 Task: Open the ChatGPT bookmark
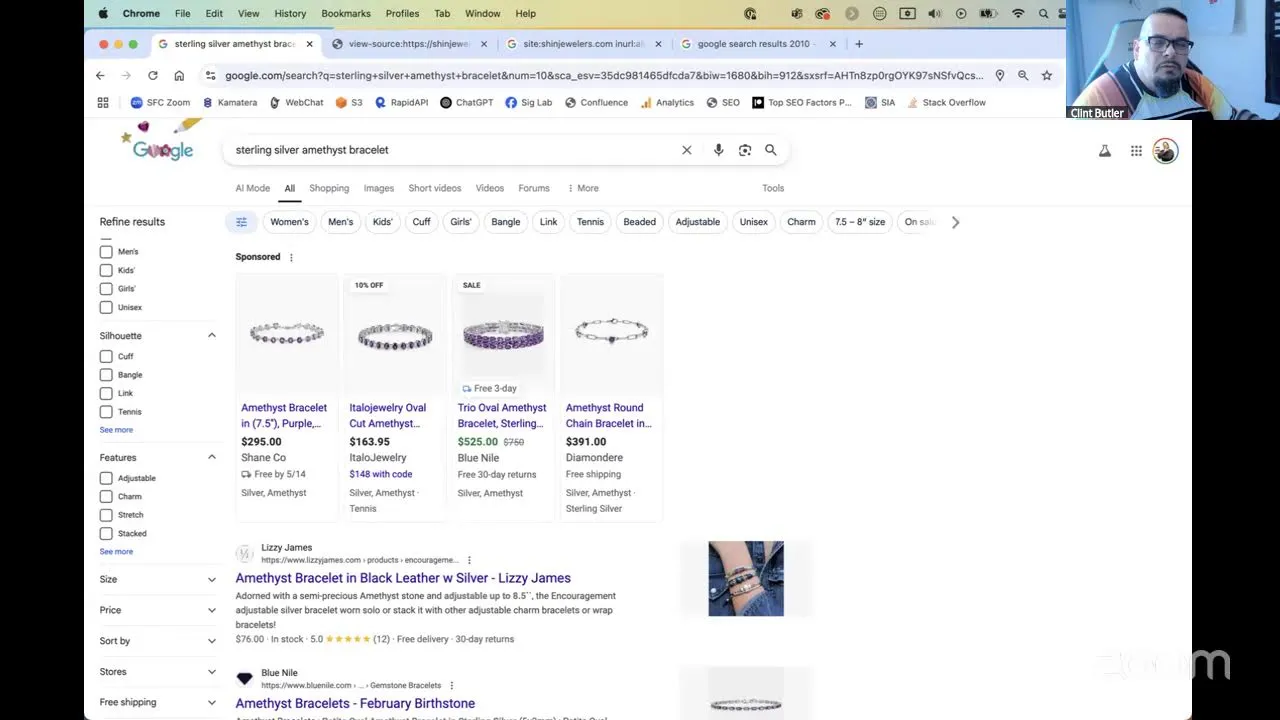pos(467,102)
